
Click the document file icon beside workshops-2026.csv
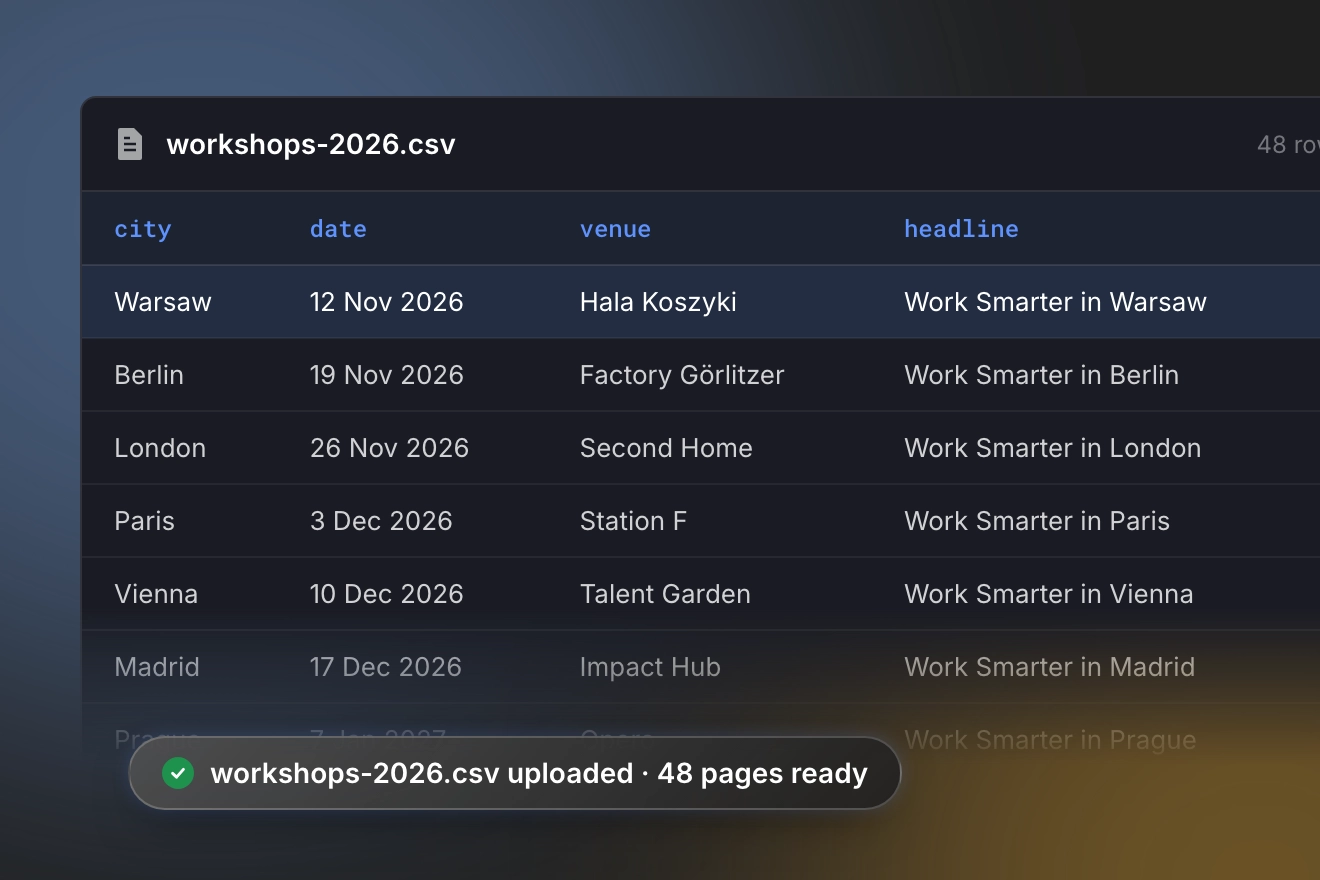[130, 144]
